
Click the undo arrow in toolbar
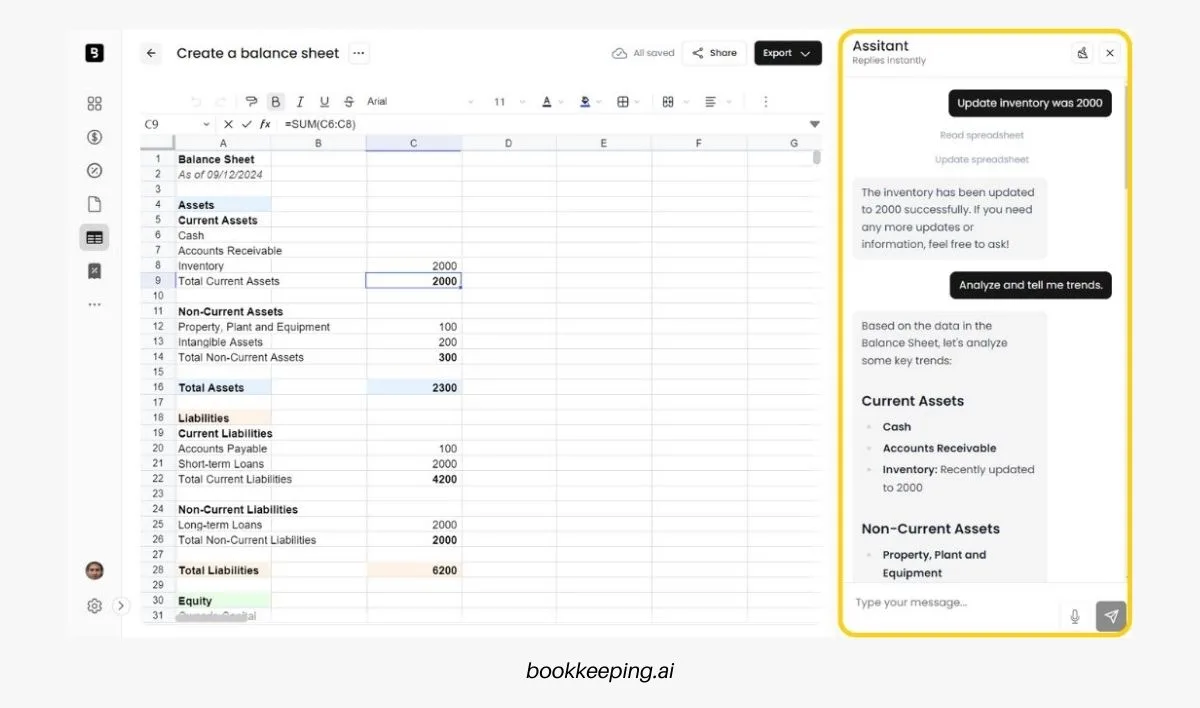point(195,102)
